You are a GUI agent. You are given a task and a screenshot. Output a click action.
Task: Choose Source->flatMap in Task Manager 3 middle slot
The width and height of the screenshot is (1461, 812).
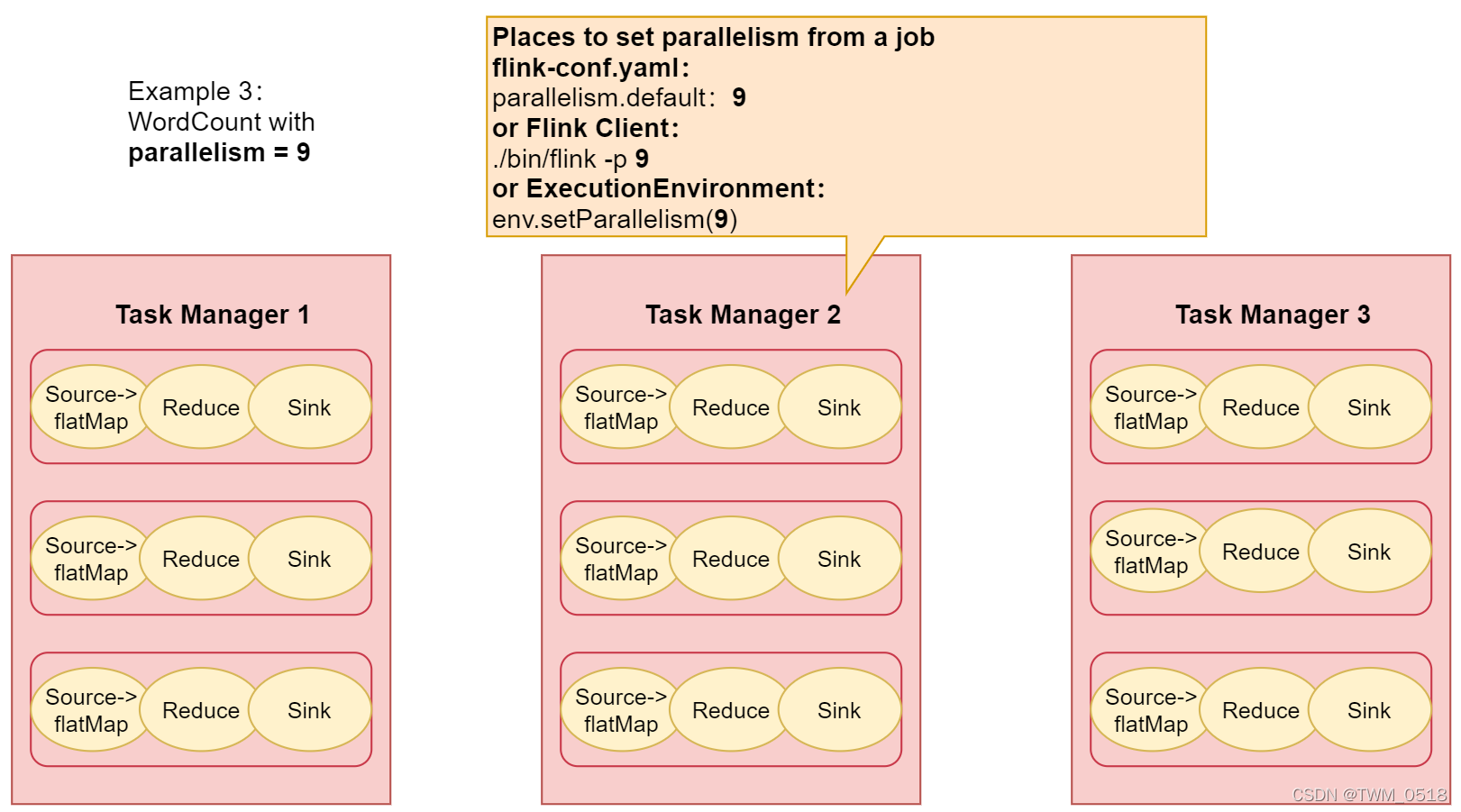1151,552
